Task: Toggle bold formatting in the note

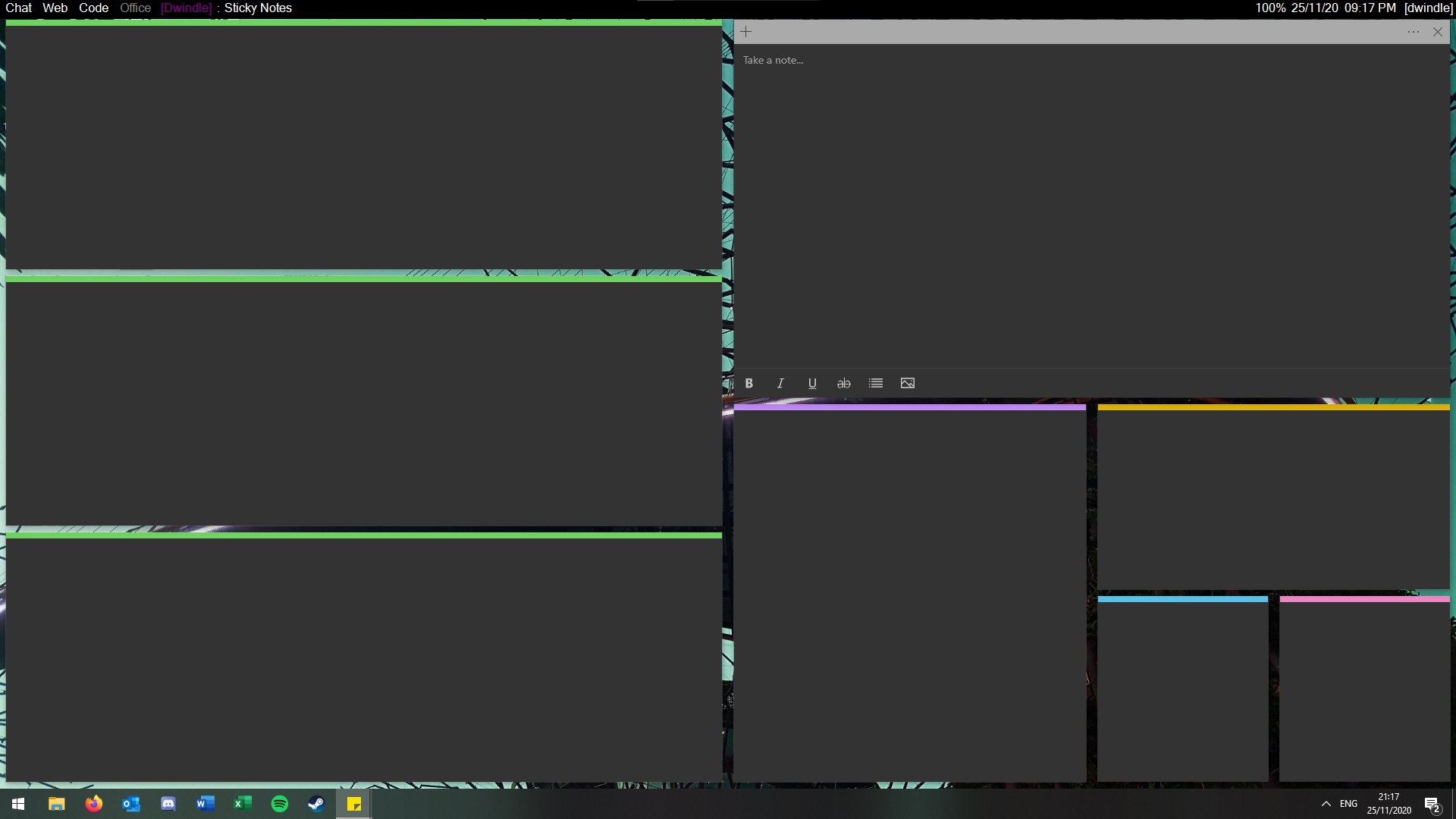Action: [x=749, y=383]
